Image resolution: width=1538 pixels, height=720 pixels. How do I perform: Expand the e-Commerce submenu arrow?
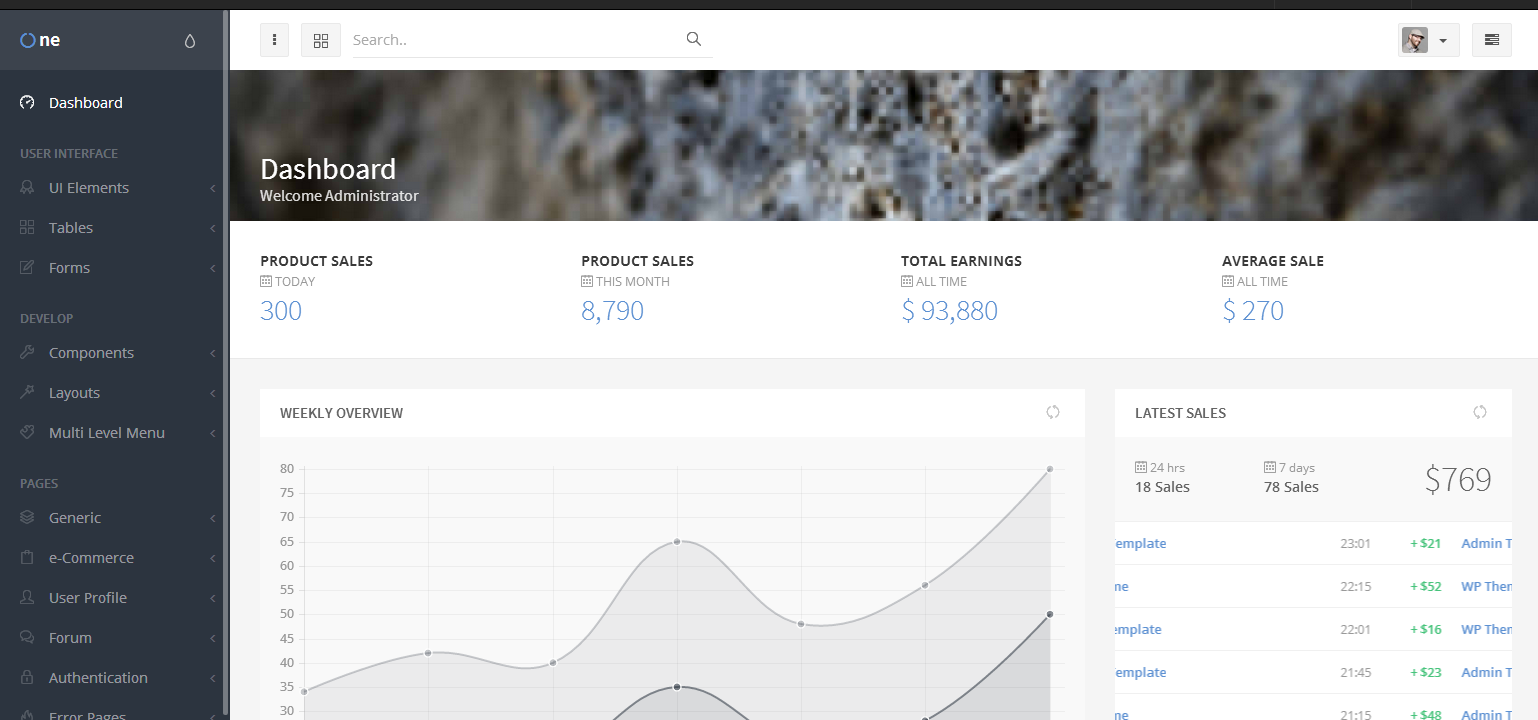pos(213,558)
